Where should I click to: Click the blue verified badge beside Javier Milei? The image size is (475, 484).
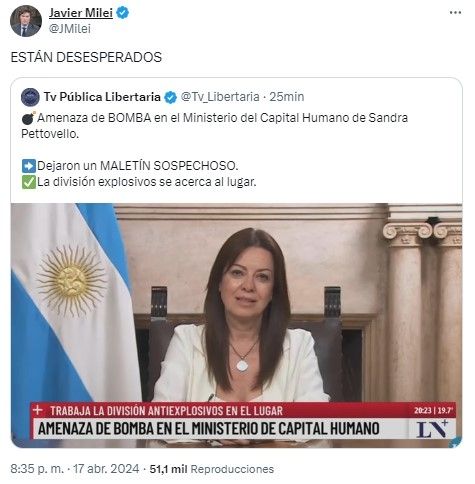pyautogui.click(x=123, y=13)
